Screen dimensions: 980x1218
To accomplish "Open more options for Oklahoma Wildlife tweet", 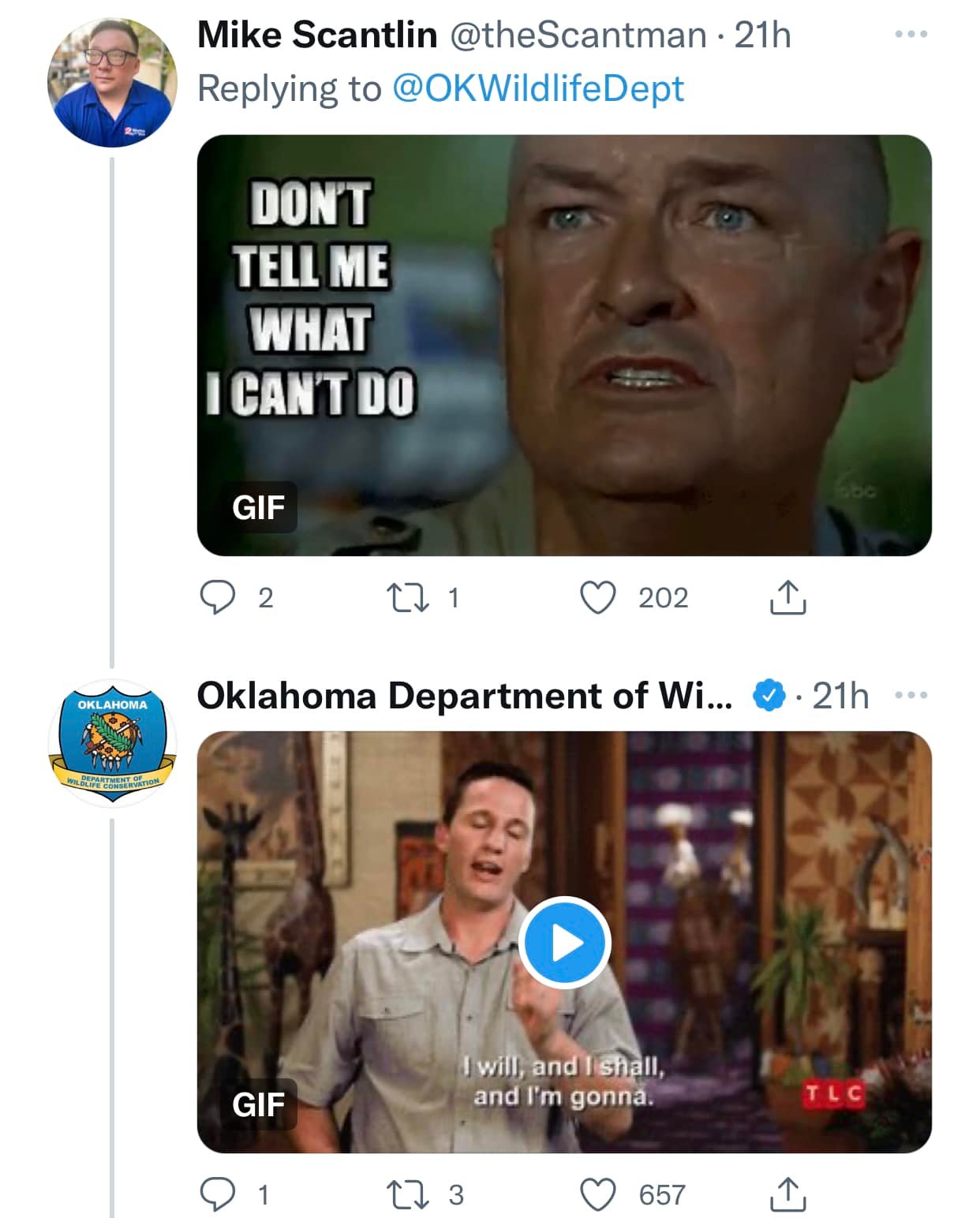I will click(911, 696).
